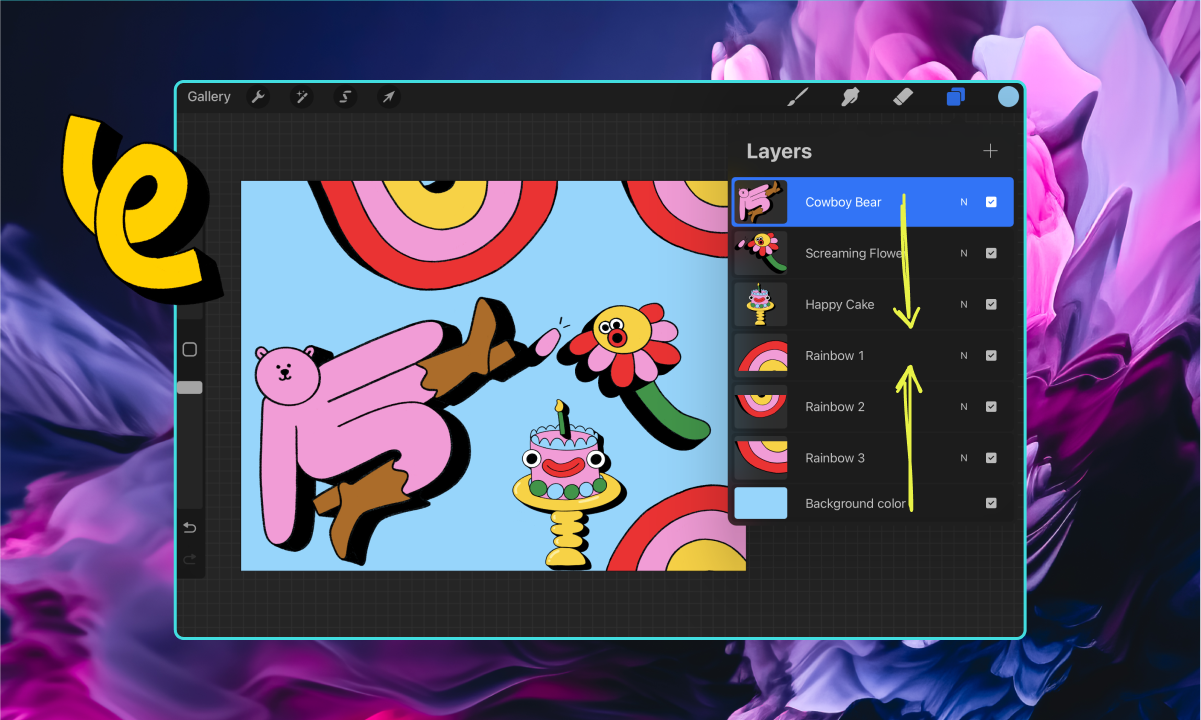Click the Happy Cake layer thumbnail
Viewport: 1201px width, 720px height.
(760, 304)
